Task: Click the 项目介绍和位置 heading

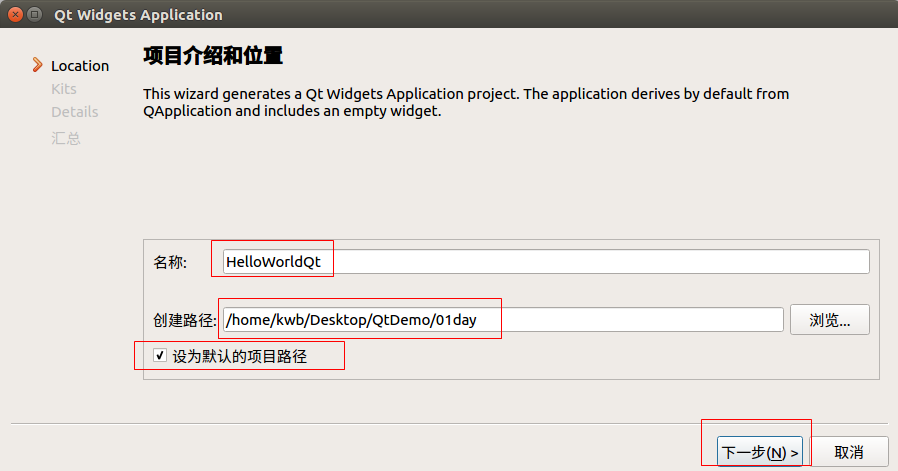Action: (x=213, y=56)
